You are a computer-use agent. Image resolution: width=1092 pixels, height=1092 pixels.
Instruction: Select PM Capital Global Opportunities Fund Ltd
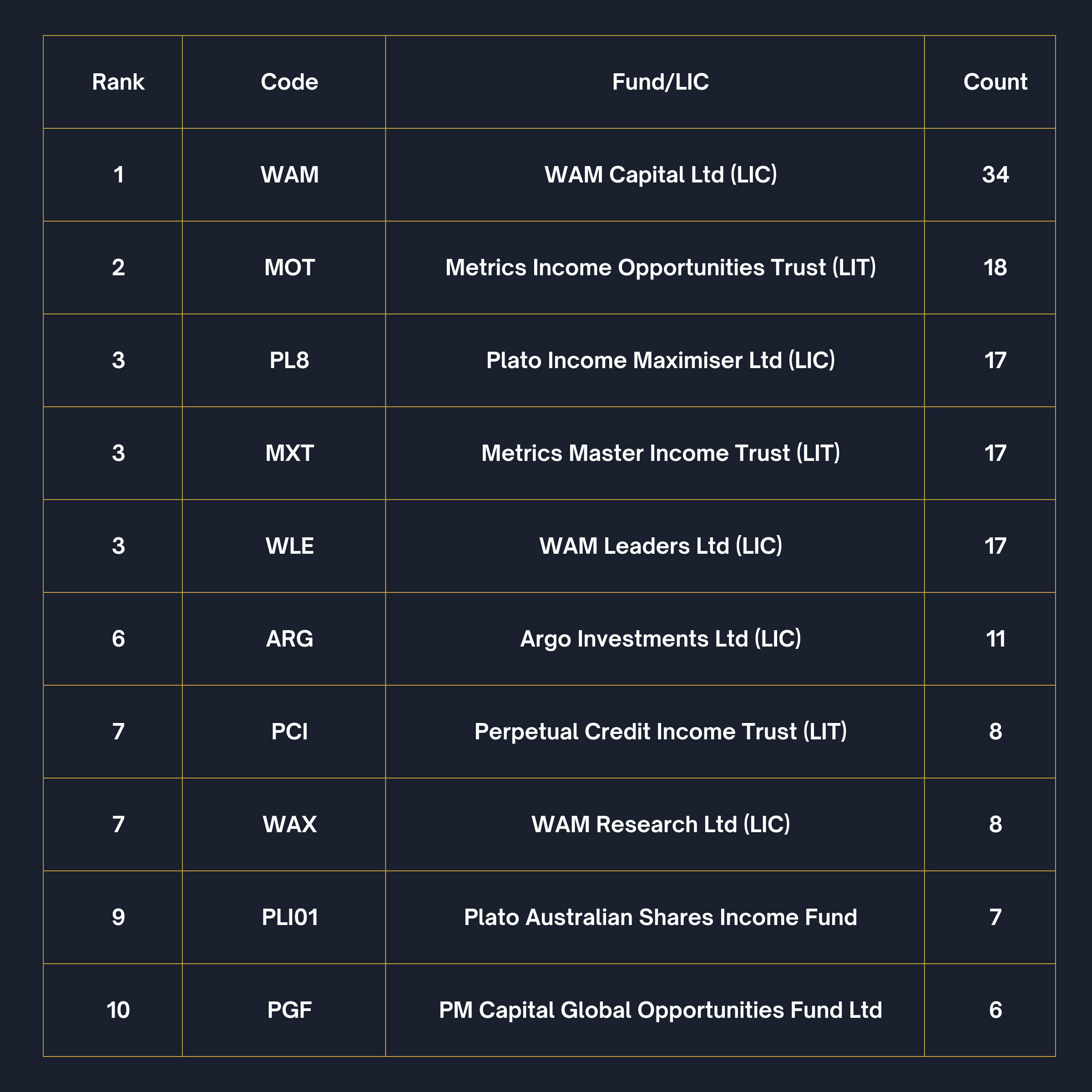(x=660, y=1010)
